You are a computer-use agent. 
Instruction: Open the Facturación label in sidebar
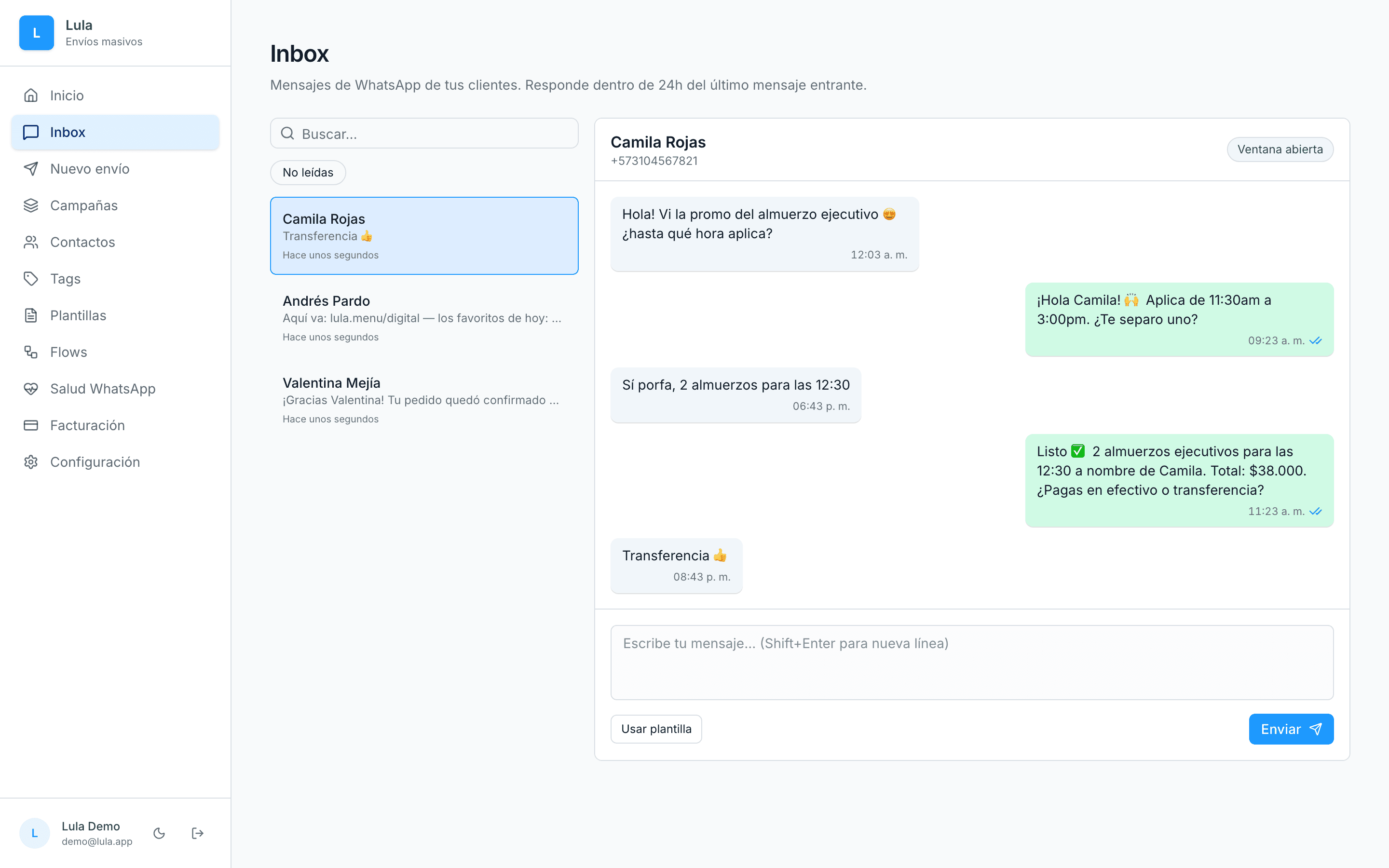(87, 425)
